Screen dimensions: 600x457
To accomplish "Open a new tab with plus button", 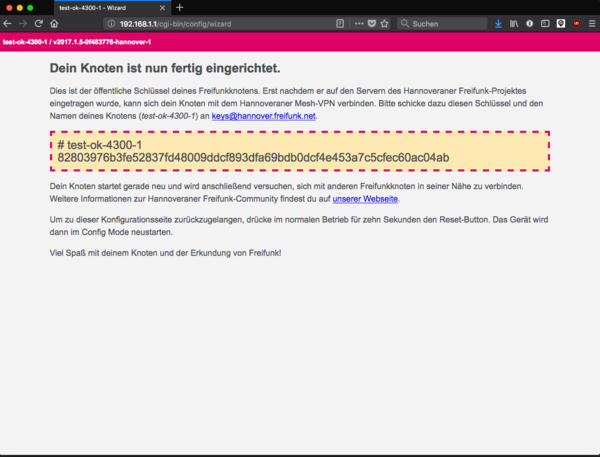I will click(x=180, y=7).
